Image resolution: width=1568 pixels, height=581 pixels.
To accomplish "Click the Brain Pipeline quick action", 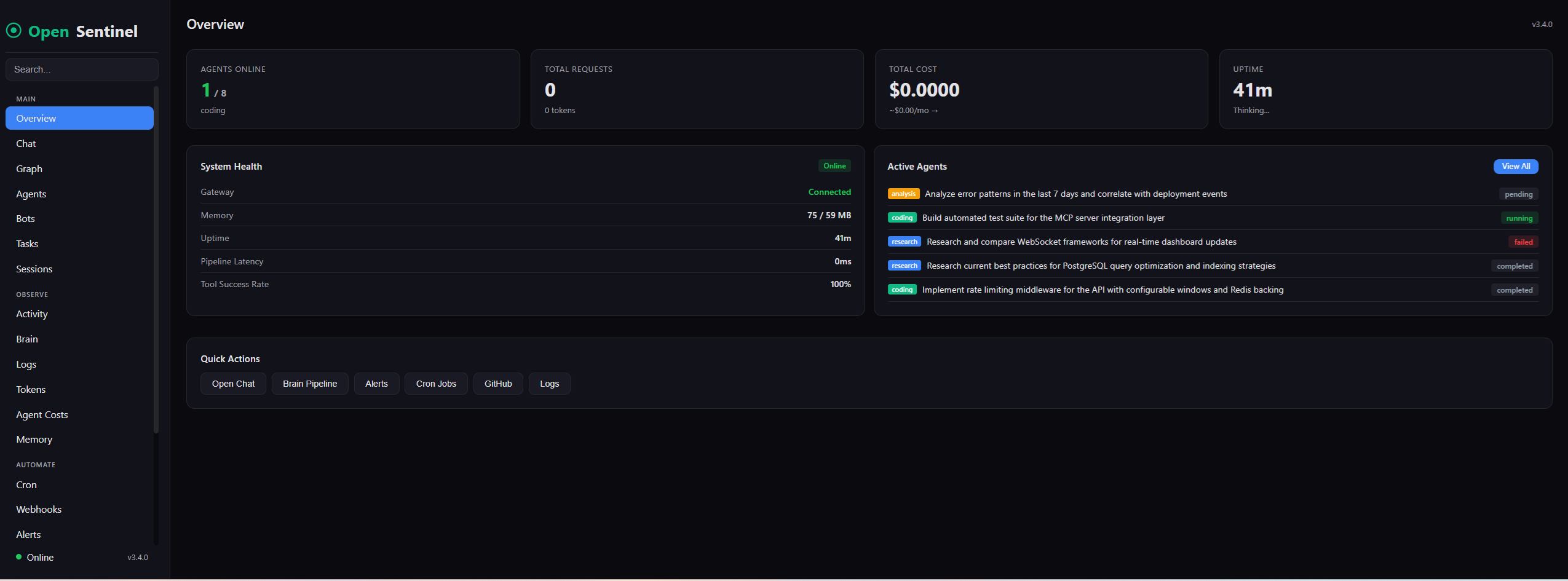I will click(x=310, y=383).
